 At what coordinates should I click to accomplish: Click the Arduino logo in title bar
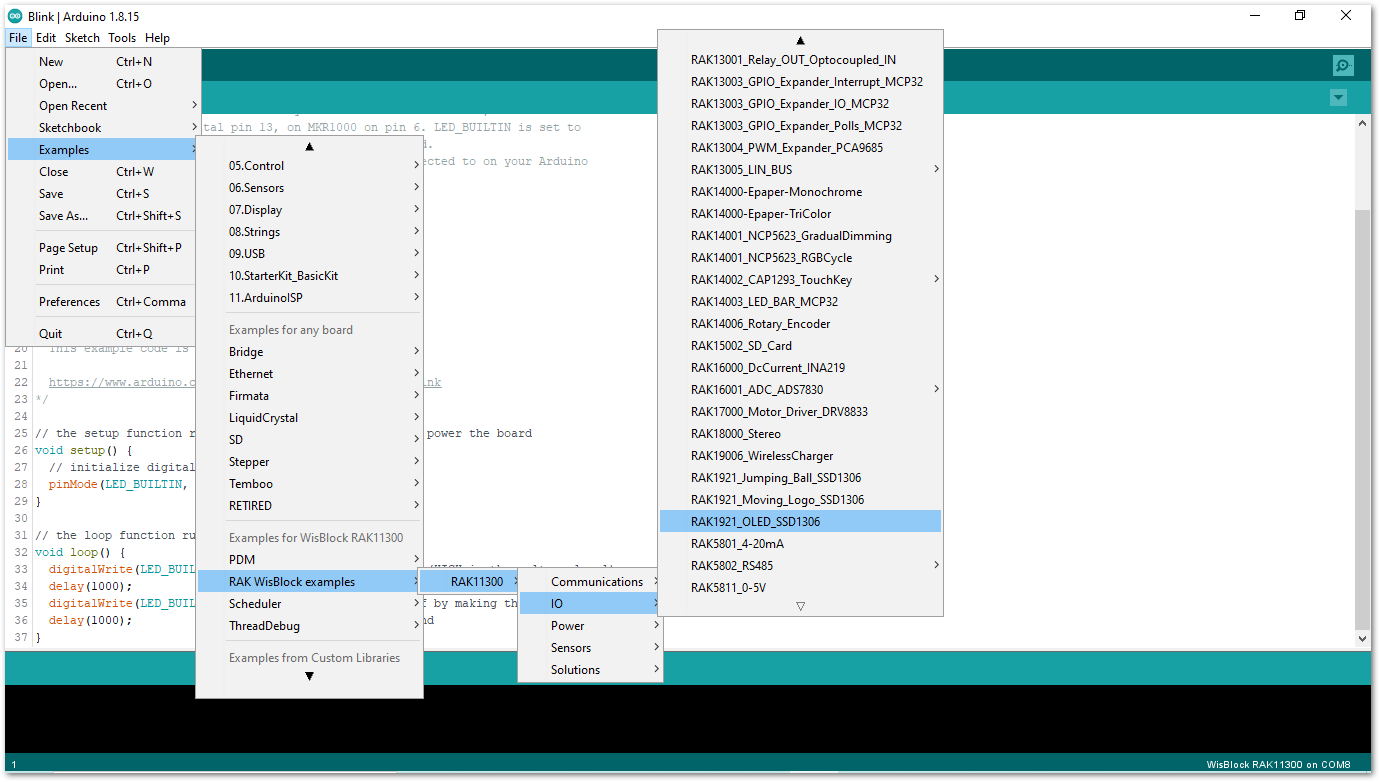(x=17, y=15)
